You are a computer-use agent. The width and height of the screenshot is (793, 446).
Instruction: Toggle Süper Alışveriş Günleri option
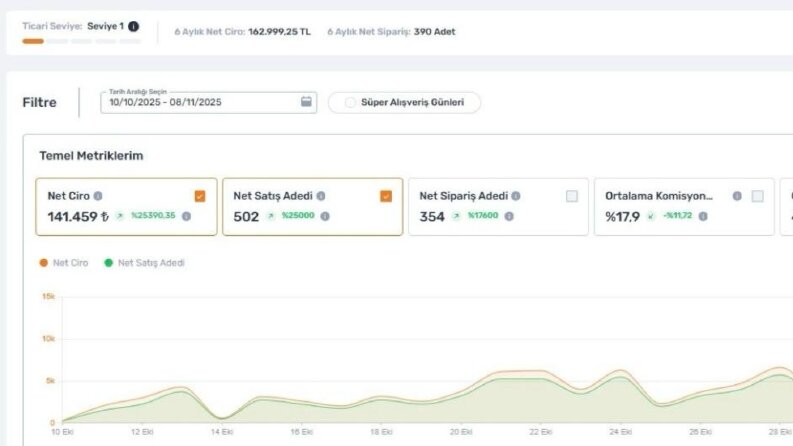404,103
